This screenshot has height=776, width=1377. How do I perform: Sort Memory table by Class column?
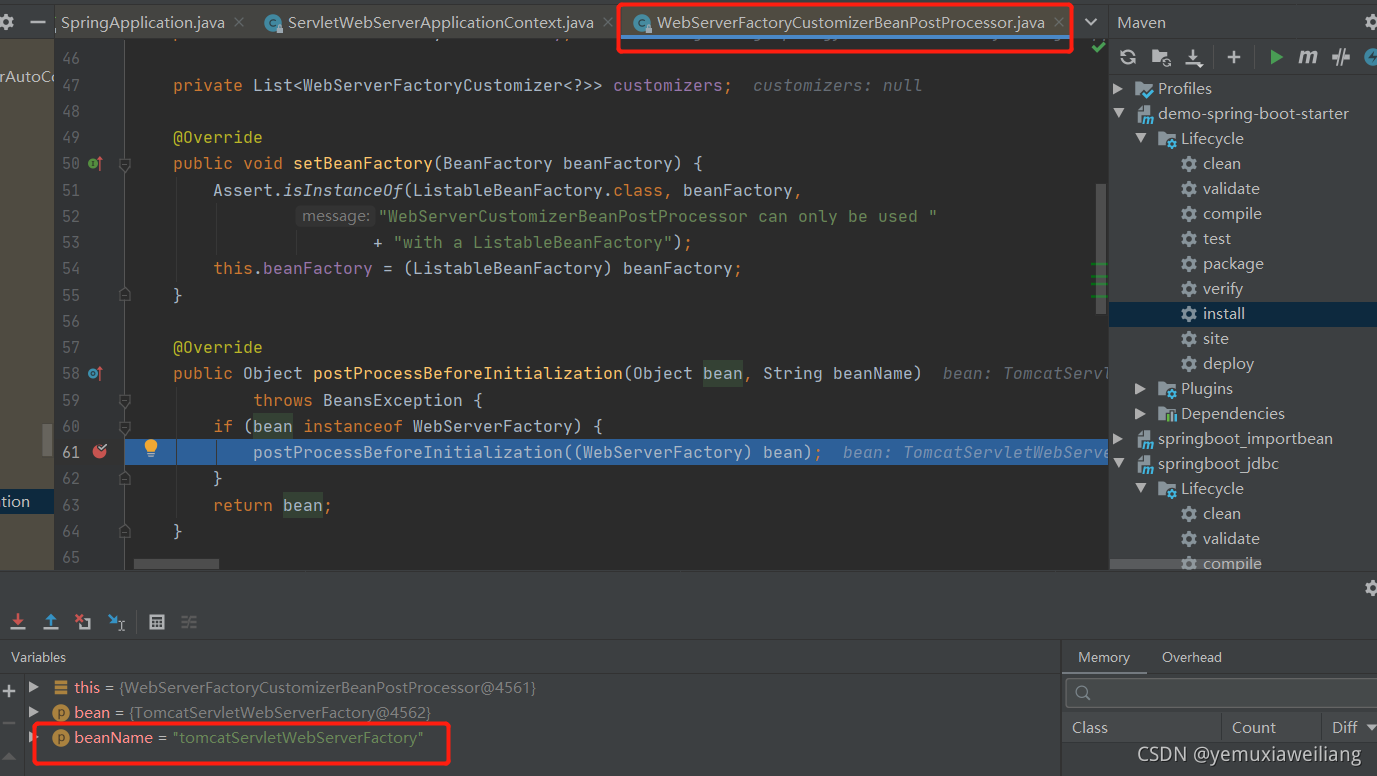coord(1141,728)
